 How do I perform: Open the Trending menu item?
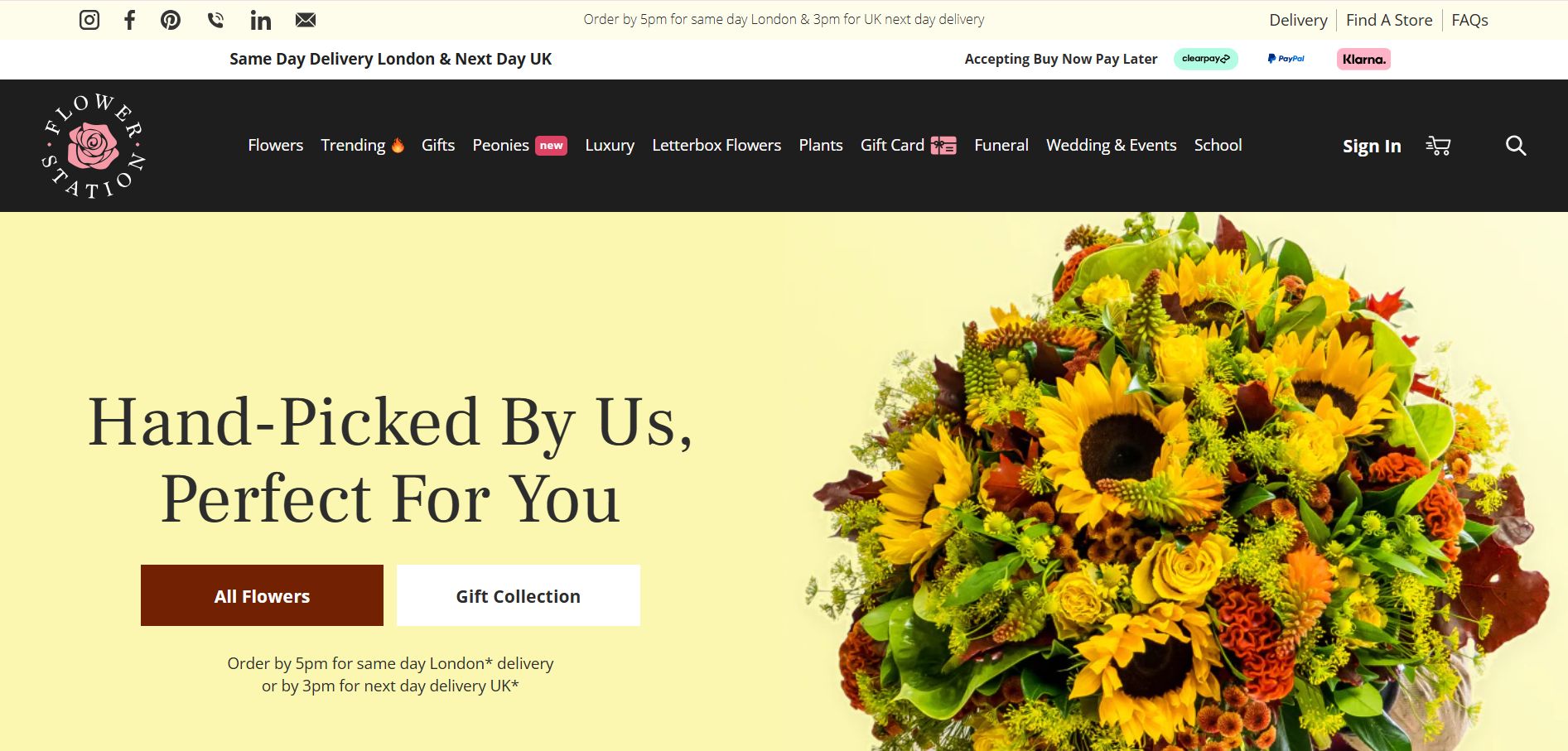(x=363, y=145)
